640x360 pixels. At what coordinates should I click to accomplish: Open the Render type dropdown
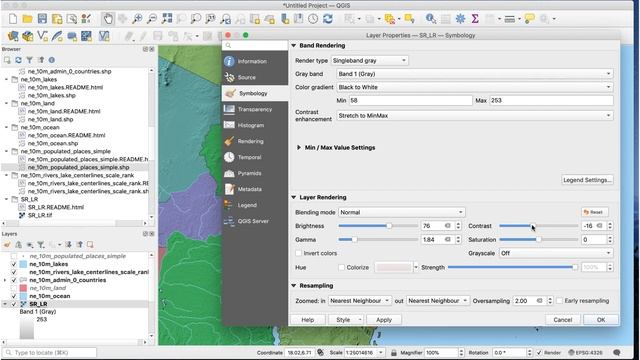coord(369,60)
